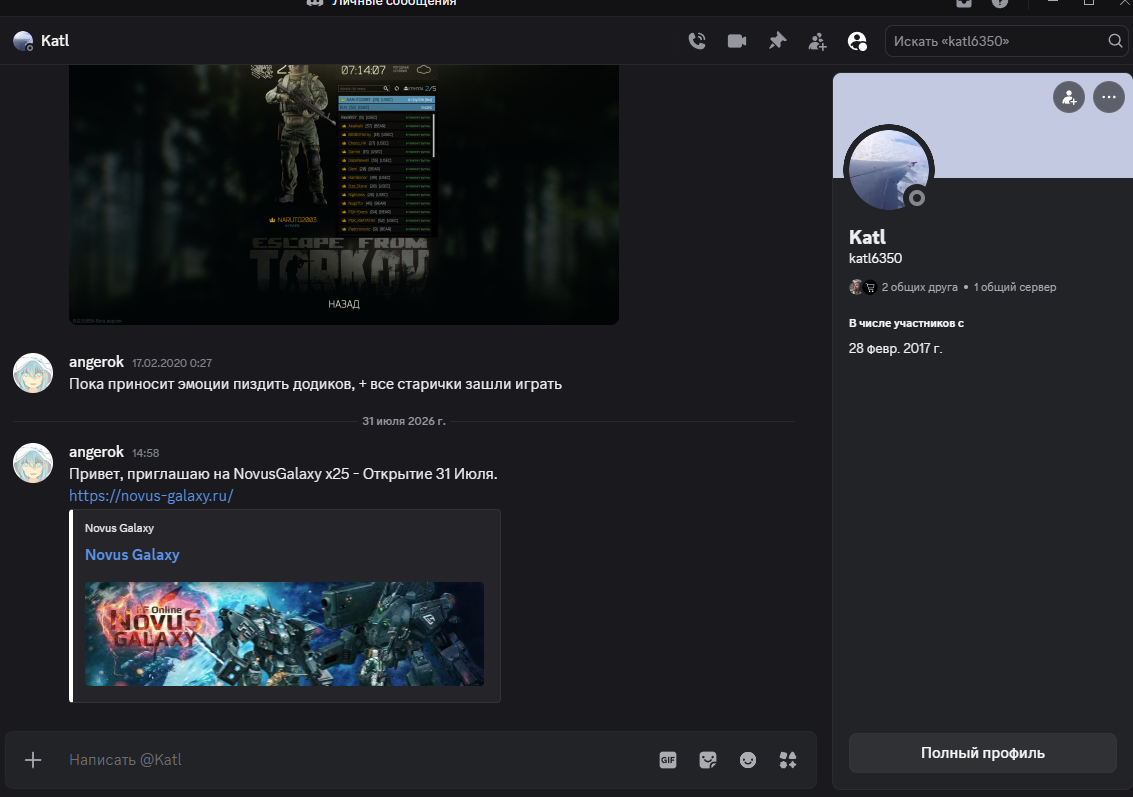The height and width of the screenshot is (797, 1133).
Task: Click angerok username on the 14:58 message
Action: pyautogui.click(x=96, y=452)
